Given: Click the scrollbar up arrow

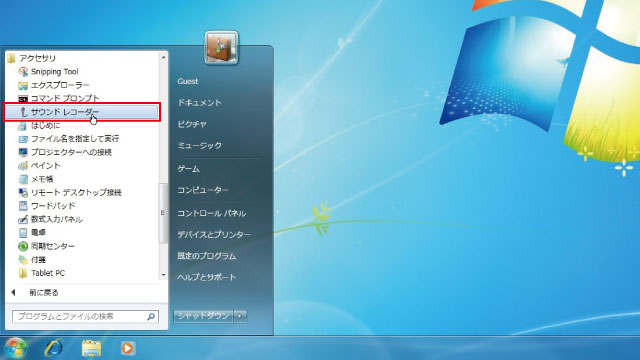Looking at the screenshot, I should pos(163,58).
